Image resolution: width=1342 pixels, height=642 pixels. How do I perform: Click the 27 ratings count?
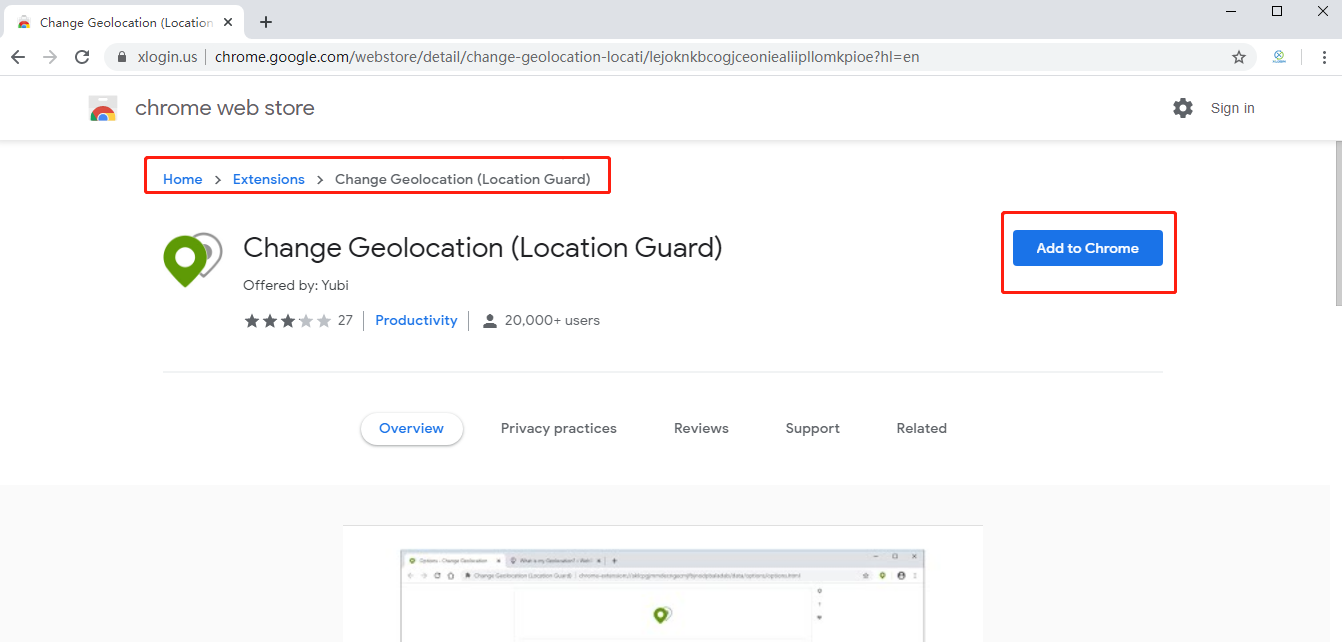click(345, 321)
